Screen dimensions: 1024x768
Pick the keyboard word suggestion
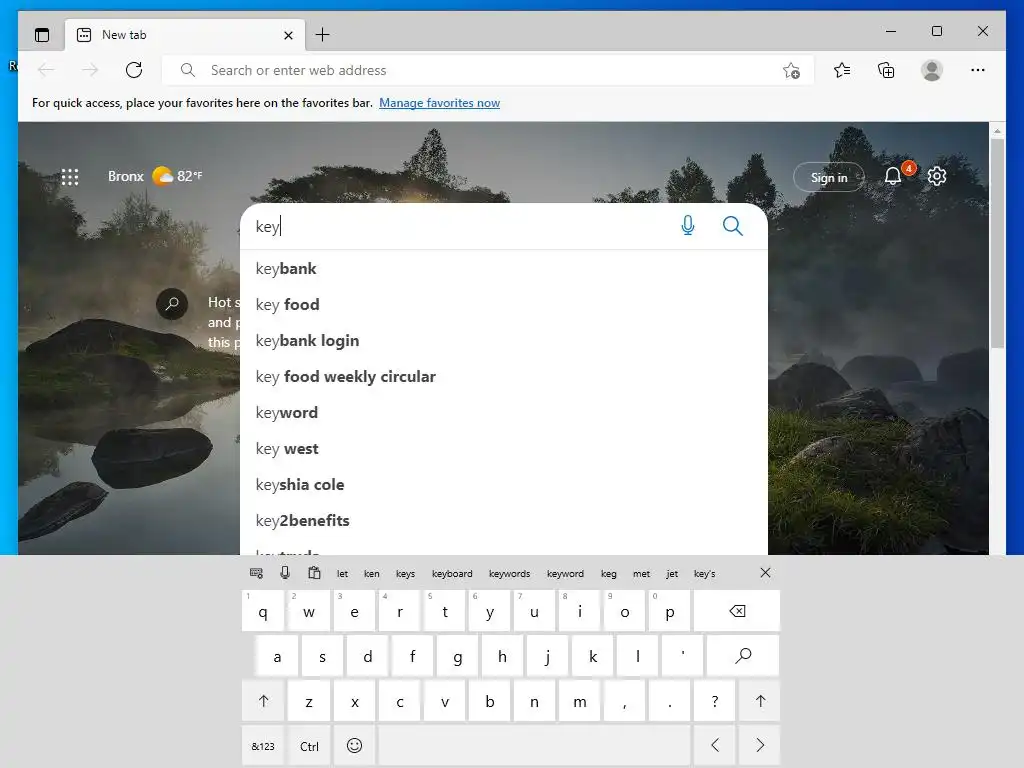pyautogui.click(x=452, y=573)
